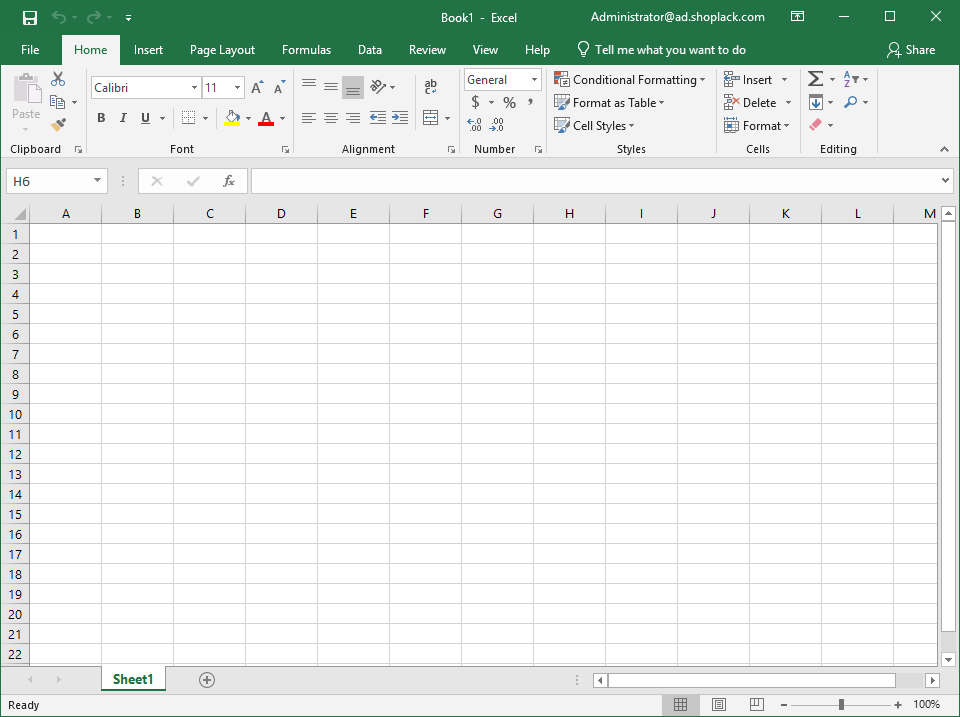Open Find & Select magnifier menu
Screen dimensions: 960x717
[855, 102]
